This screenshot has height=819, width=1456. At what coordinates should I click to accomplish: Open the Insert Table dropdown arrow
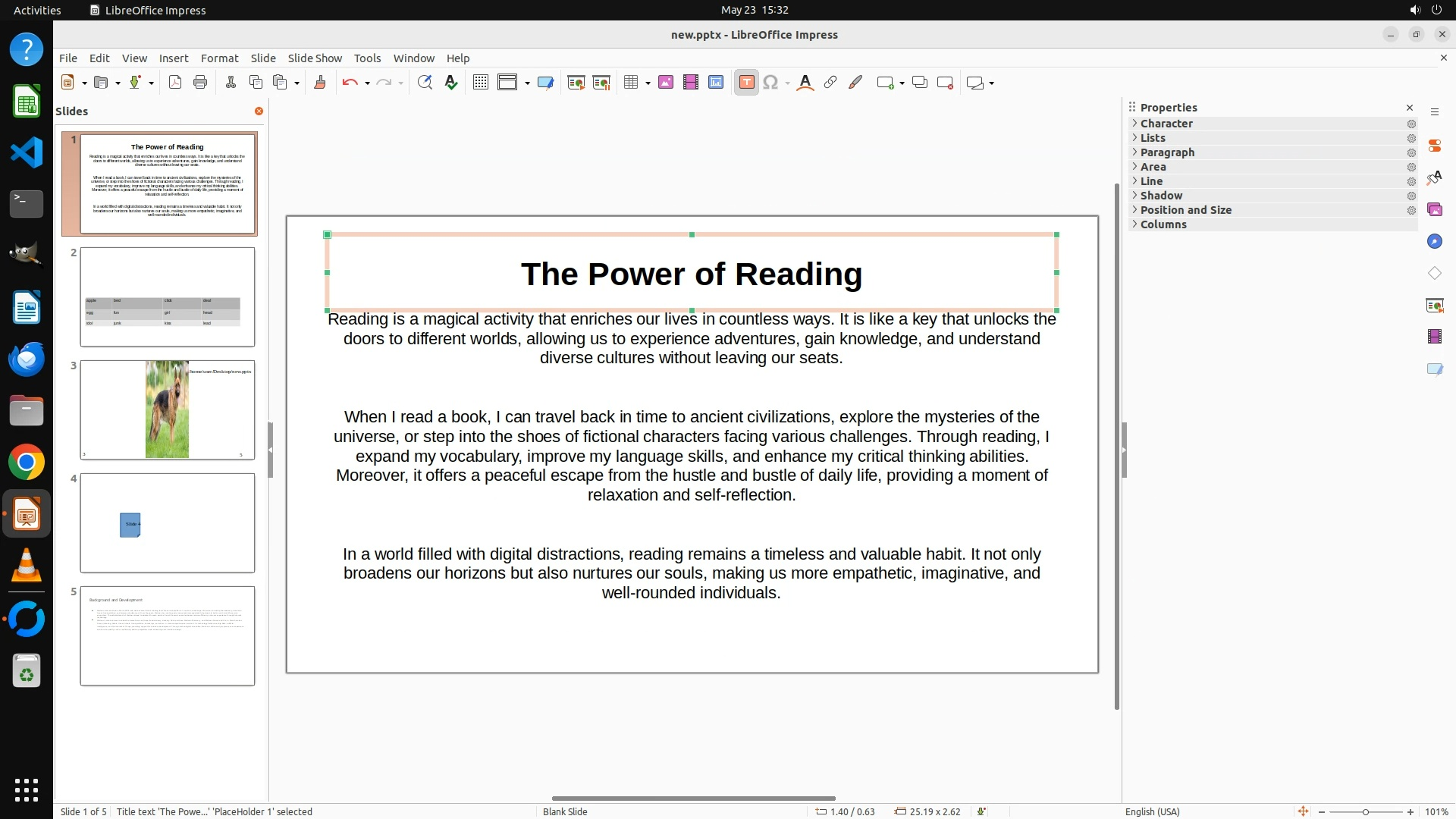click(x=648, y=83)
